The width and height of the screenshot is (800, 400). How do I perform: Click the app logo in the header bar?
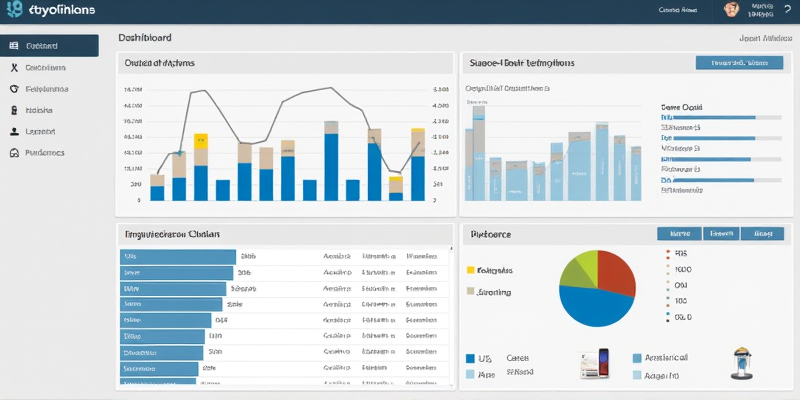(x=12, y=12)
